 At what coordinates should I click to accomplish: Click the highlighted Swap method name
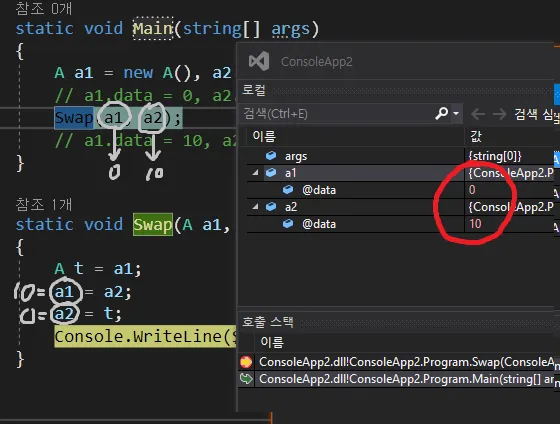coord(153,224)
